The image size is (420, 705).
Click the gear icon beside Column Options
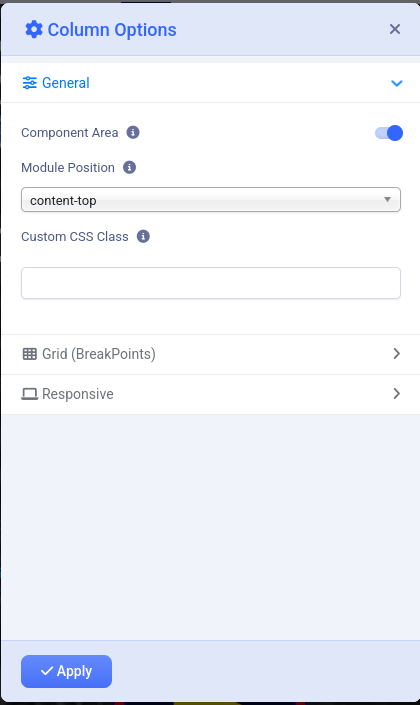[34, 30]
